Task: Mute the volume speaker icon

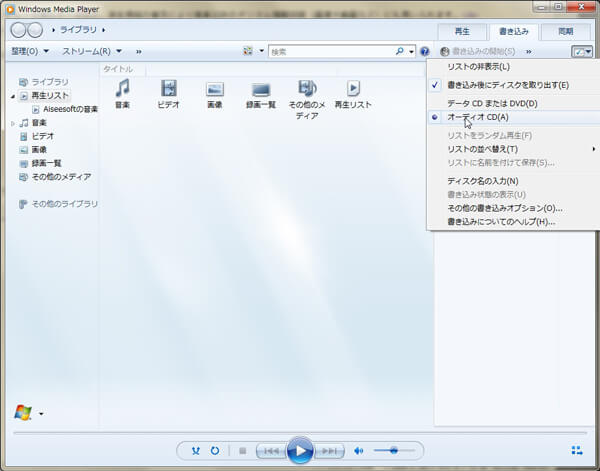Action: [x=359, y=451]
